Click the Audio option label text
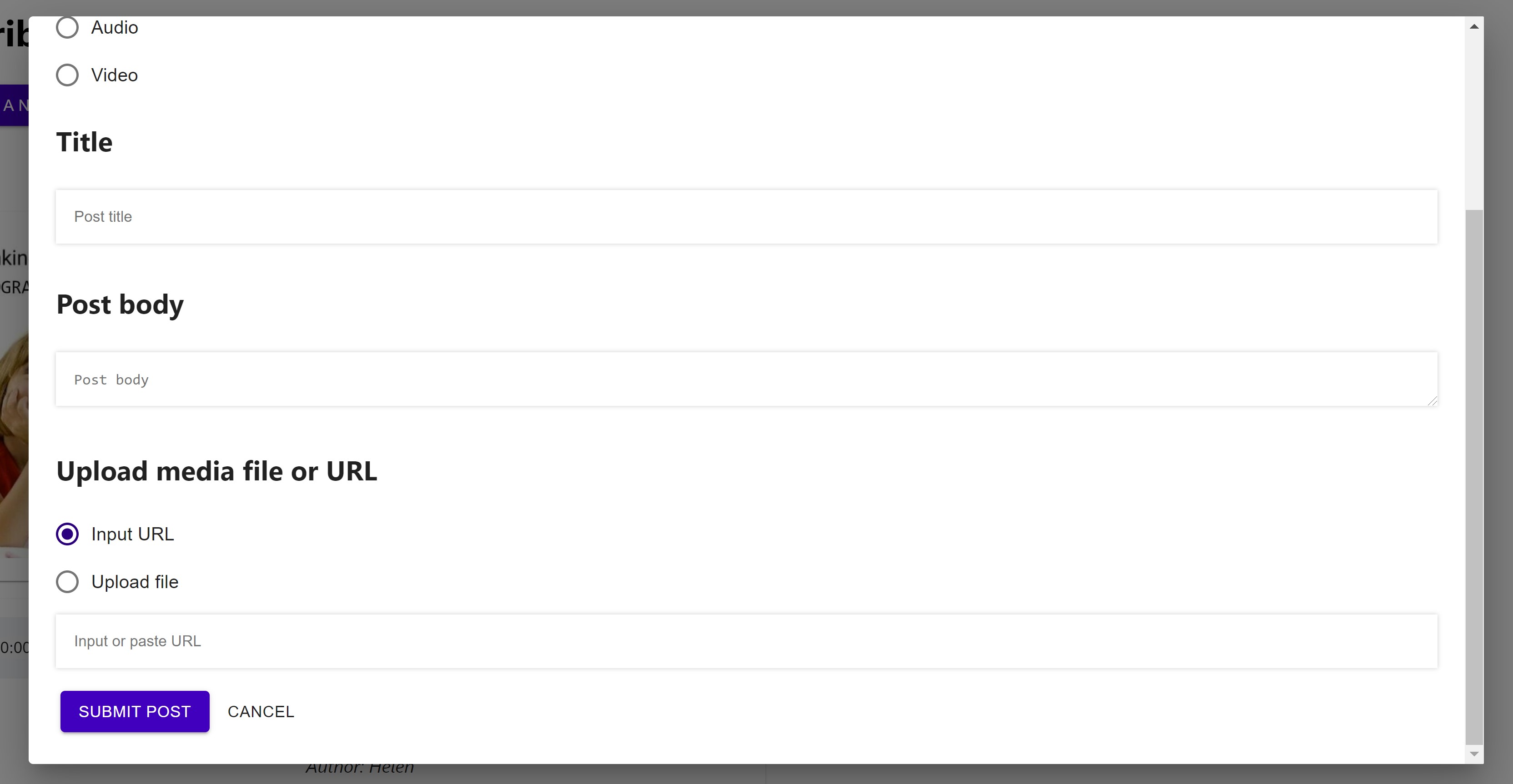The height and width of the screenshot is (784, 1513). point(115,28)
